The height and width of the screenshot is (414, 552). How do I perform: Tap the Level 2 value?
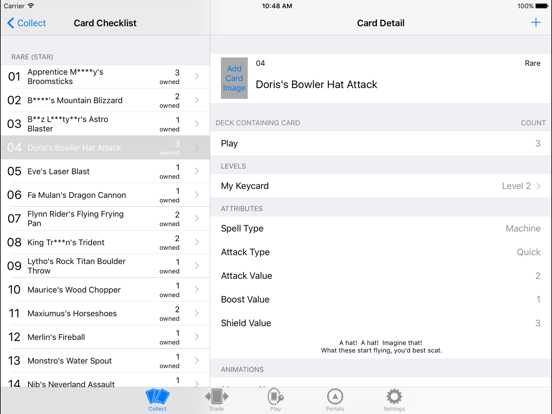point(516,186)
